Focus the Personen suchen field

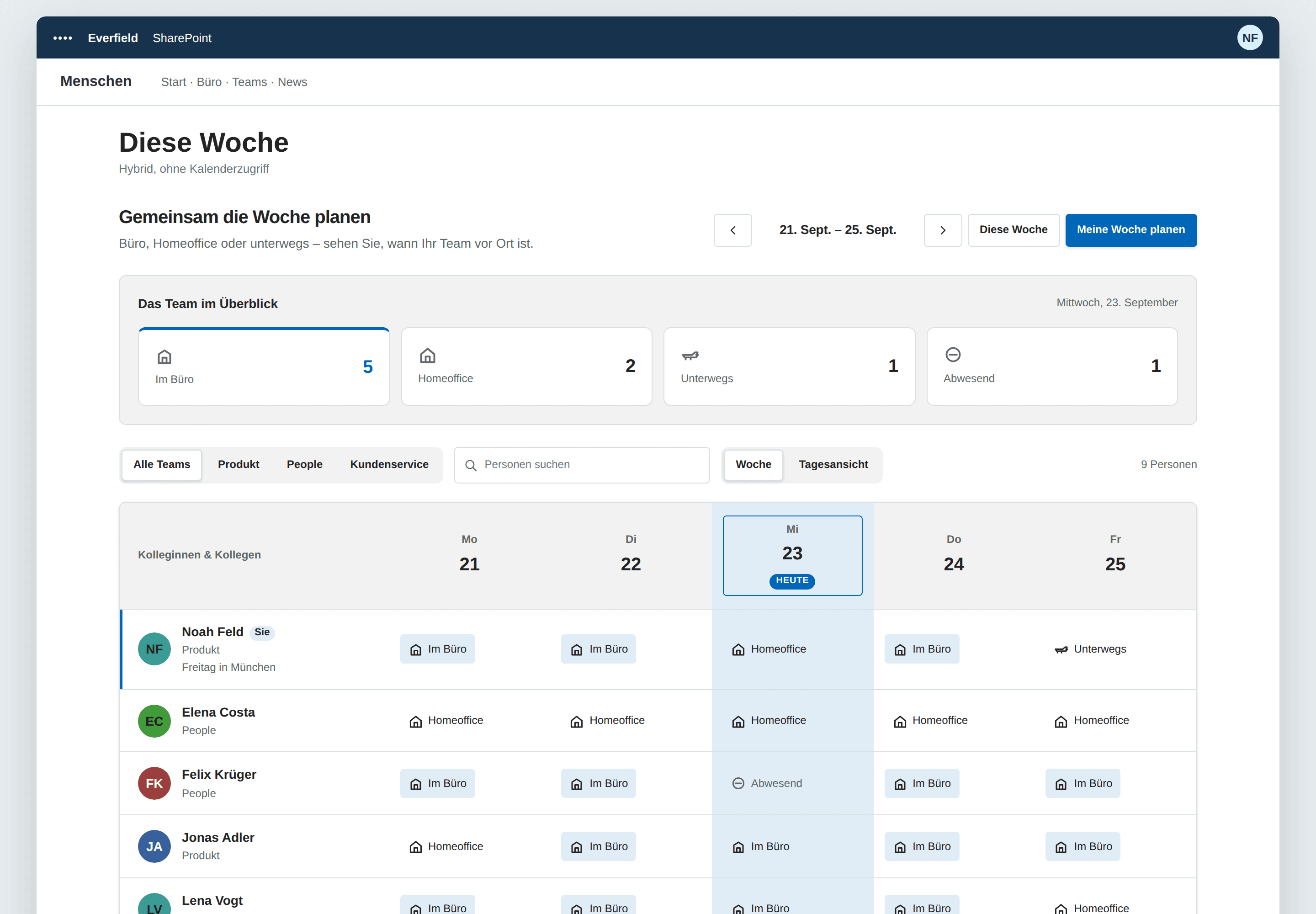[x=582, y=465]
